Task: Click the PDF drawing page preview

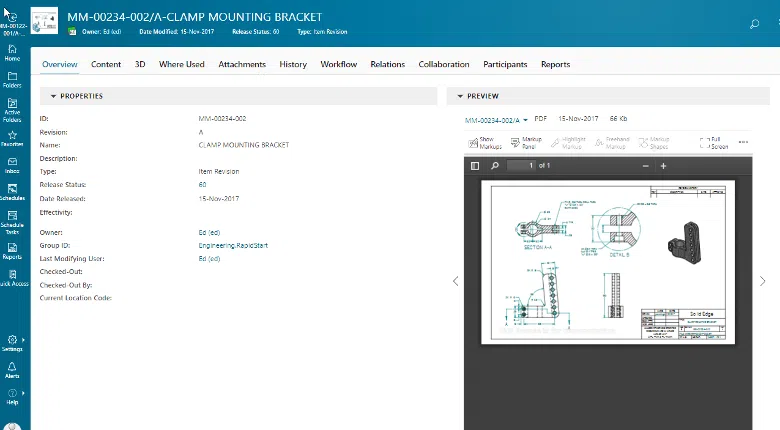Action: tap(608, 262)
